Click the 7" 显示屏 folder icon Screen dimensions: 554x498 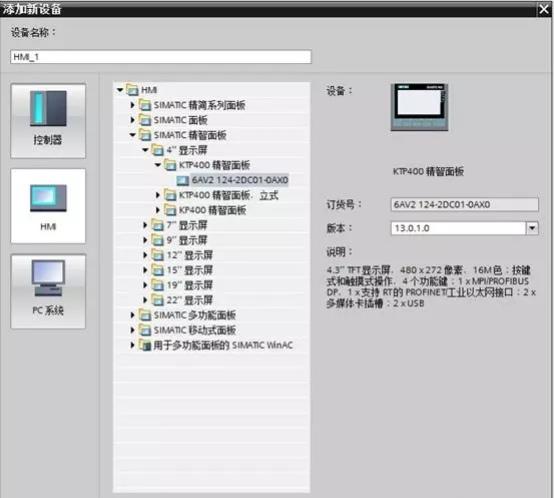tap(158, 225)
